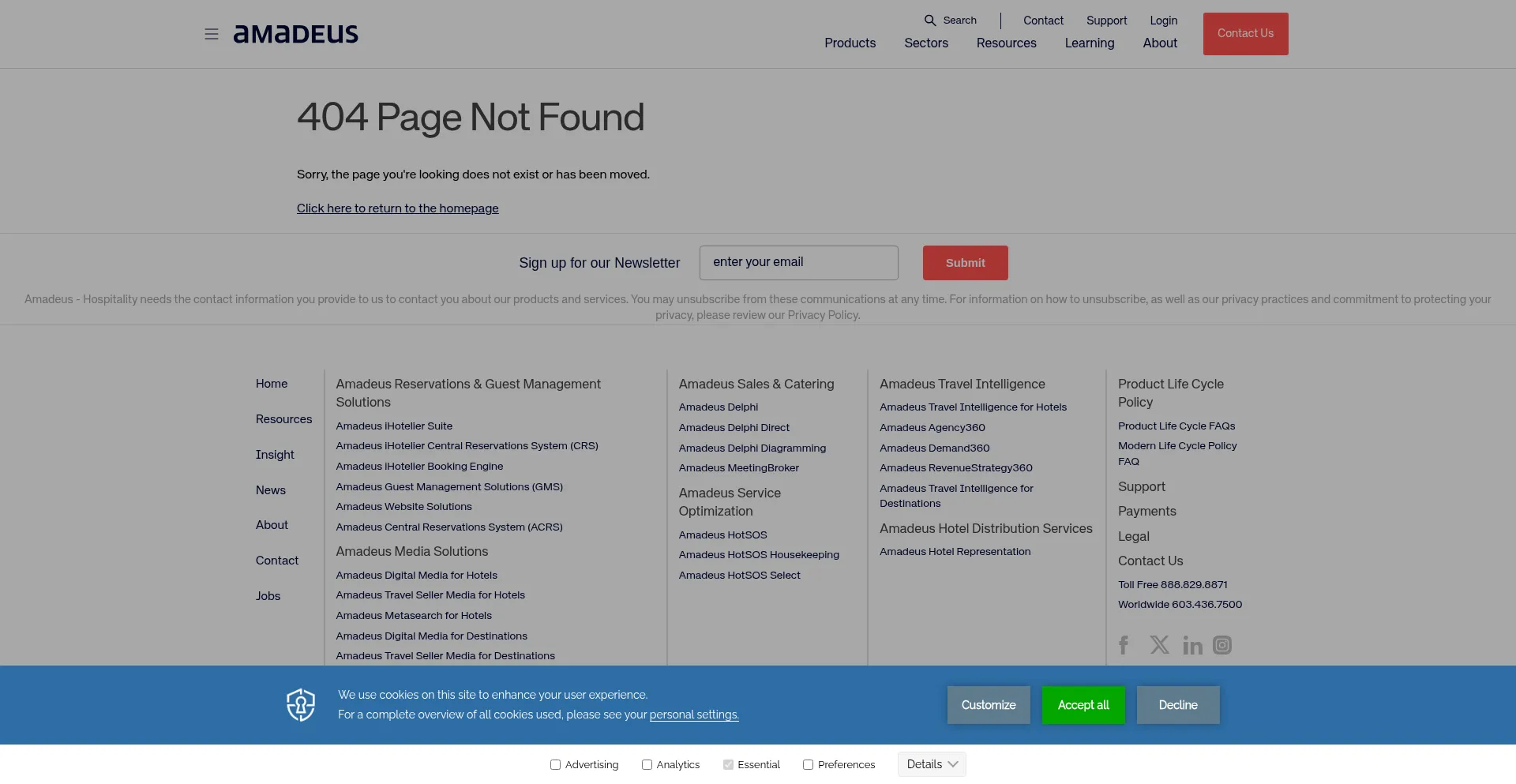The height and width of the screenshot is (784, 1516).
Task: Open Product Life Cycle FAQs link
Action: pyautogui.click(x=1176, y=426)
